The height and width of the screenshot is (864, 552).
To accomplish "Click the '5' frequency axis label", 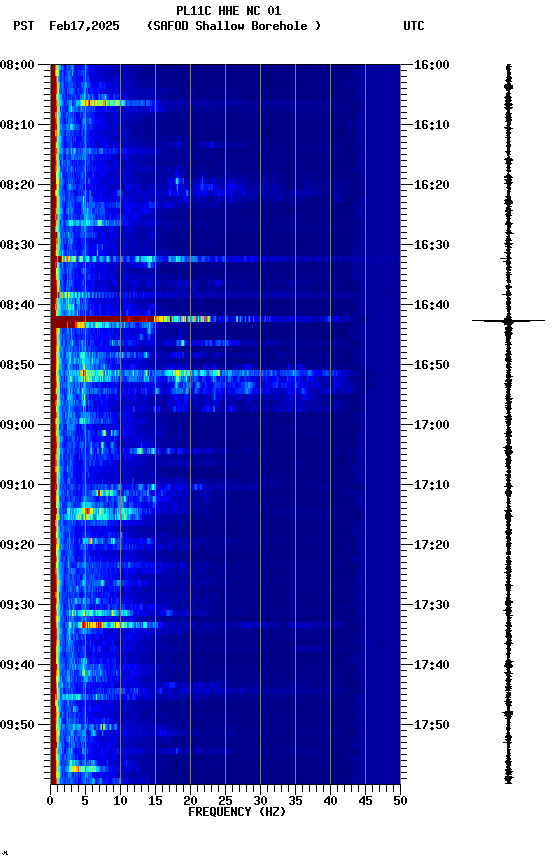I will [x=85, y=801].
